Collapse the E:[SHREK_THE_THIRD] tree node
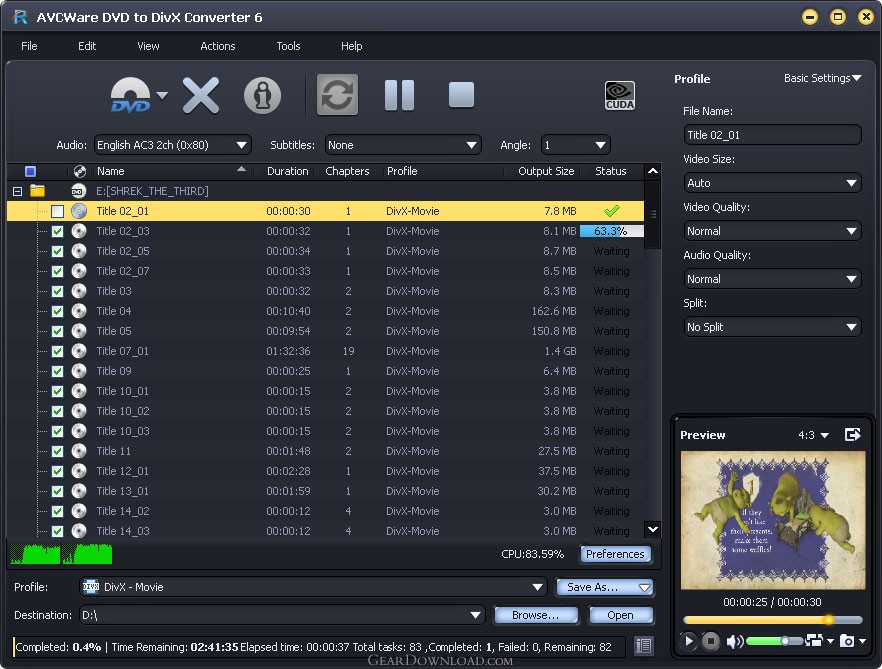882x669 pixels. pos(17,191)
